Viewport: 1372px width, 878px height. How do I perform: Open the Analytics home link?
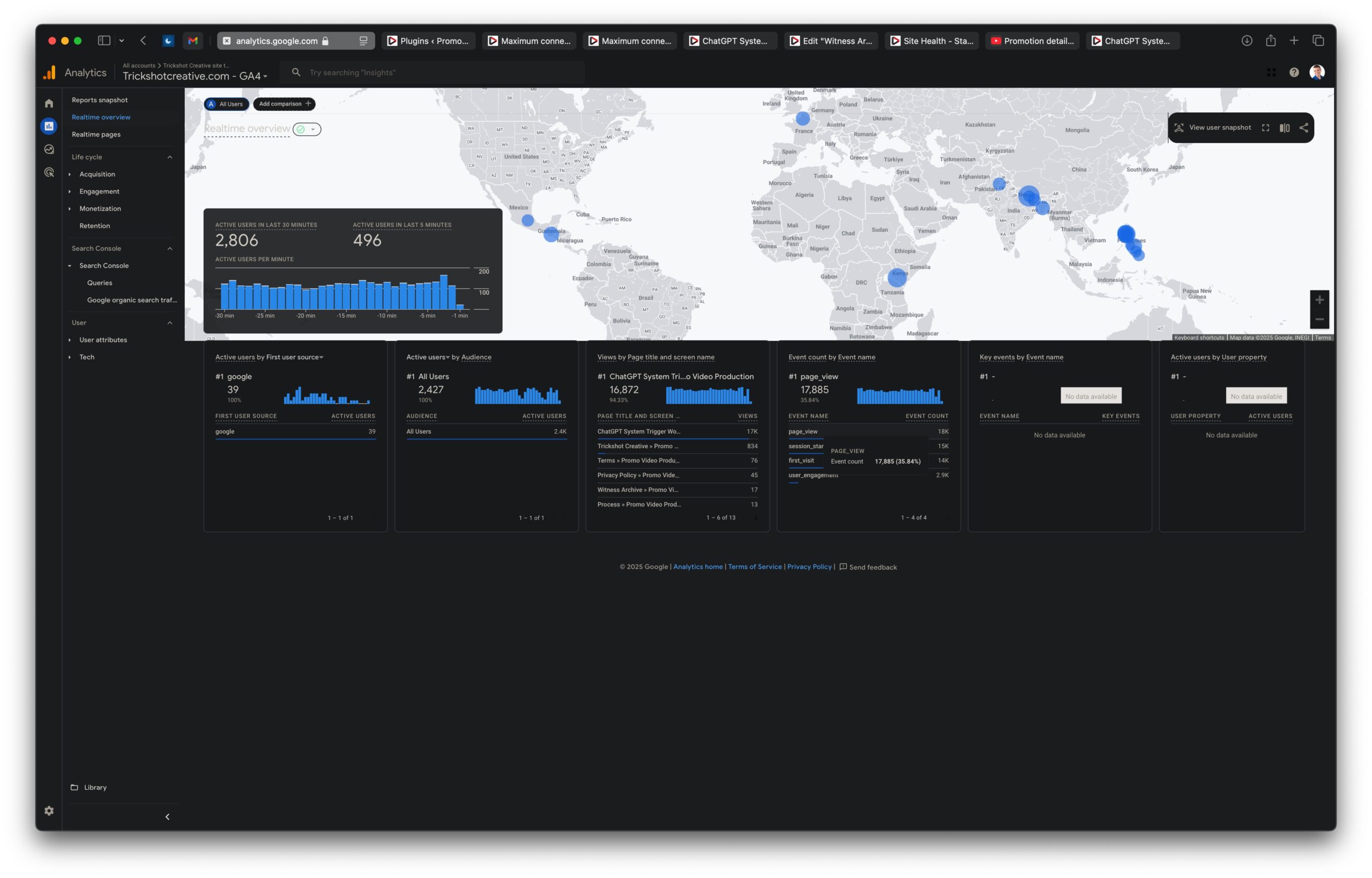[698, 567]
